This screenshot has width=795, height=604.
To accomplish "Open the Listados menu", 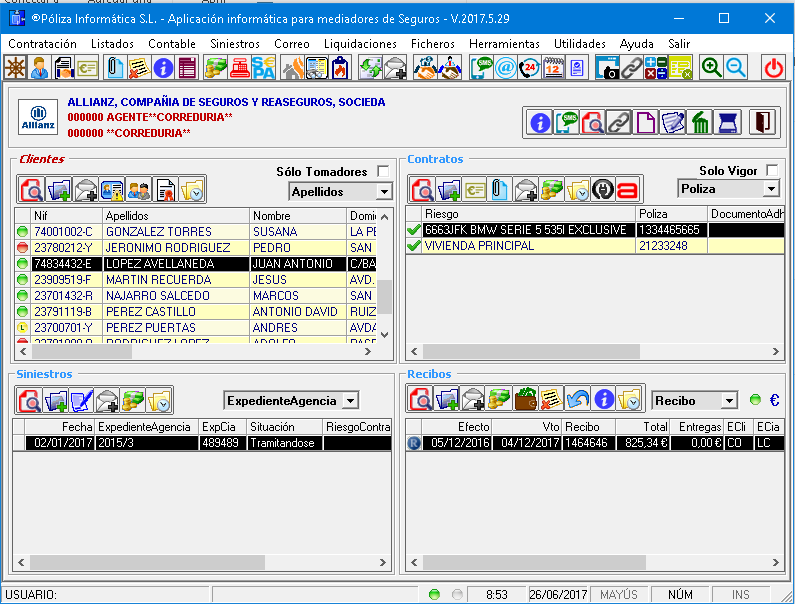I will (x=113, y=44).
